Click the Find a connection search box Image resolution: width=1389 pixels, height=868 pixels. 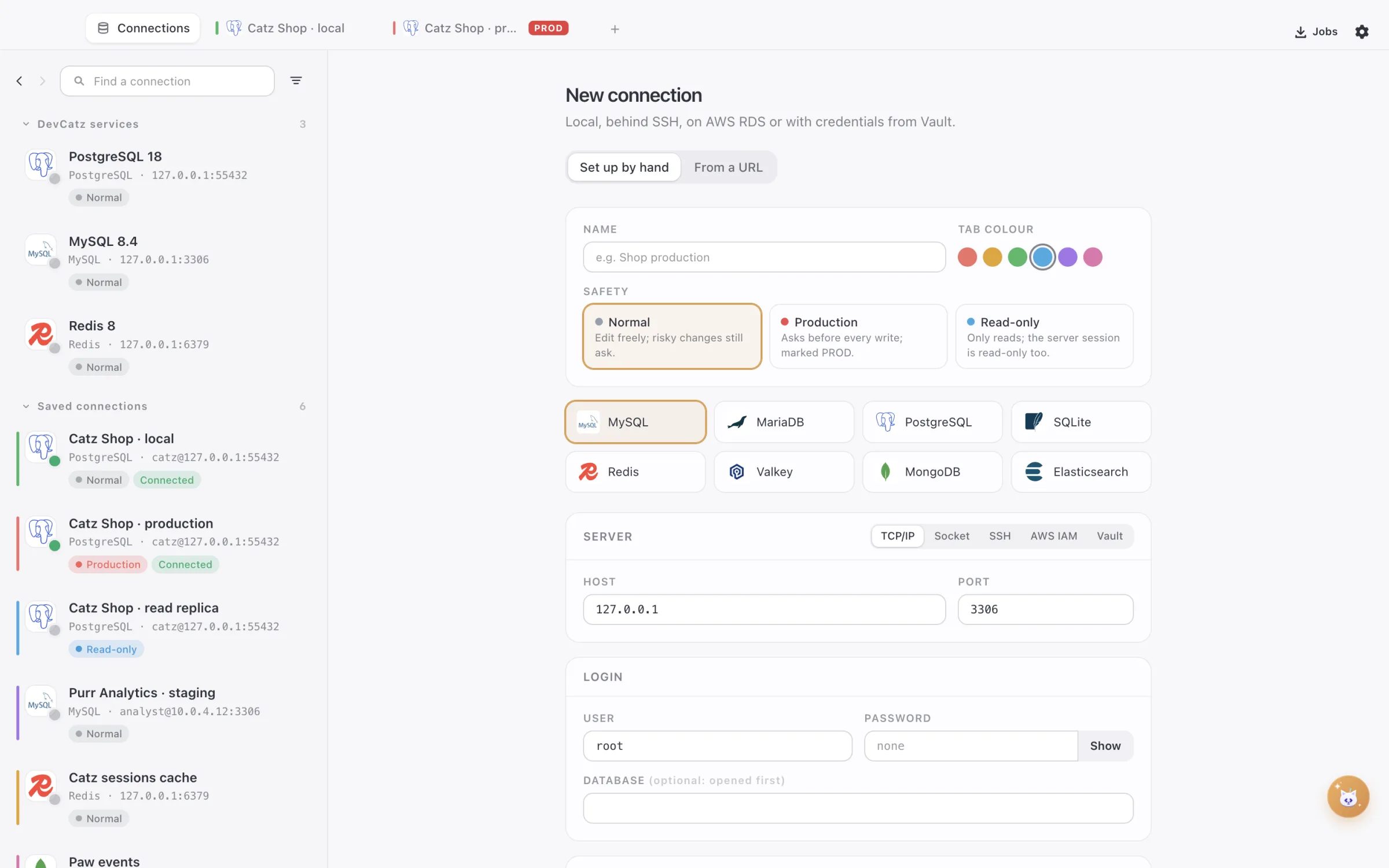click(x=167, y=81)
